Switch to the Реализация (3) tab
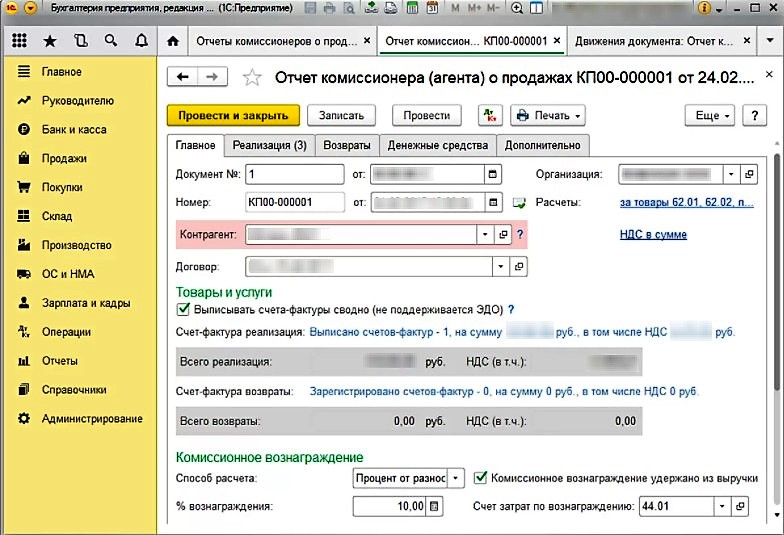The height and width of the screenshot is (535, 784). pyautogui.click(x=269, y=145)
